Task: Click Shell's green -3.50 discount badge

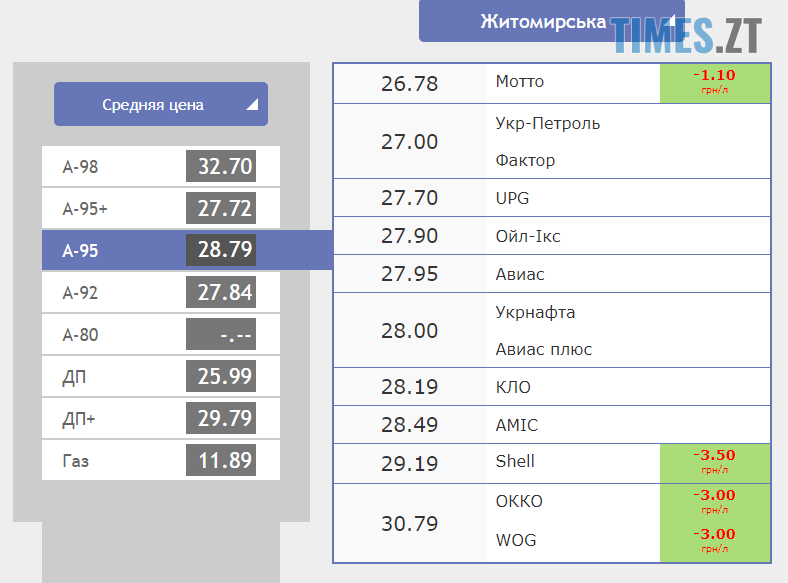Action: click(714, 461)
